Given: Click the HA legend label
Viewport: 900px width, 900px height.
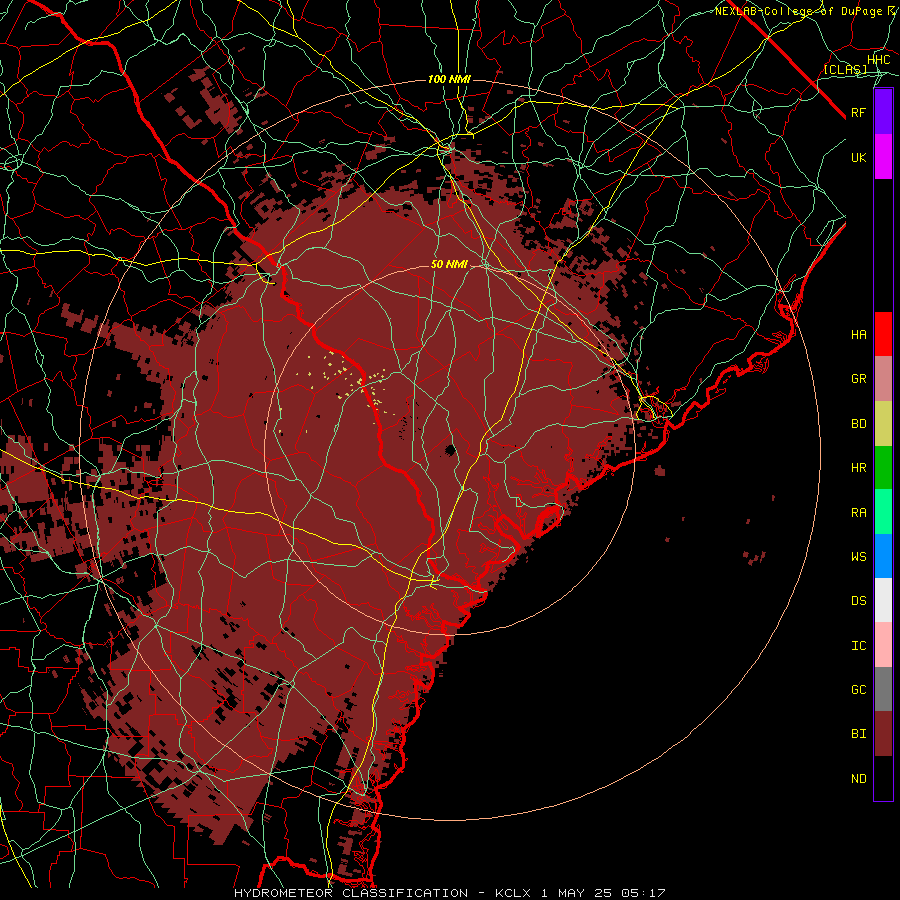Looking at the screenshot, I should point(858,334).
